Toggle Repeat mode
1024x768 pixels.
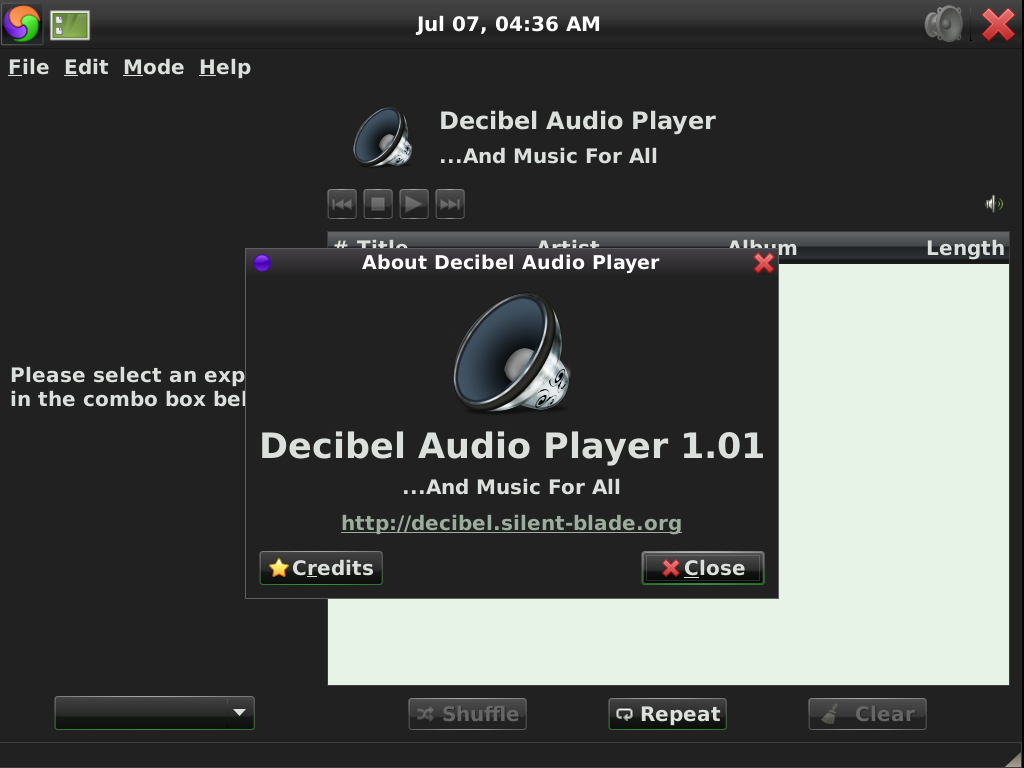[x=667, y=713]
